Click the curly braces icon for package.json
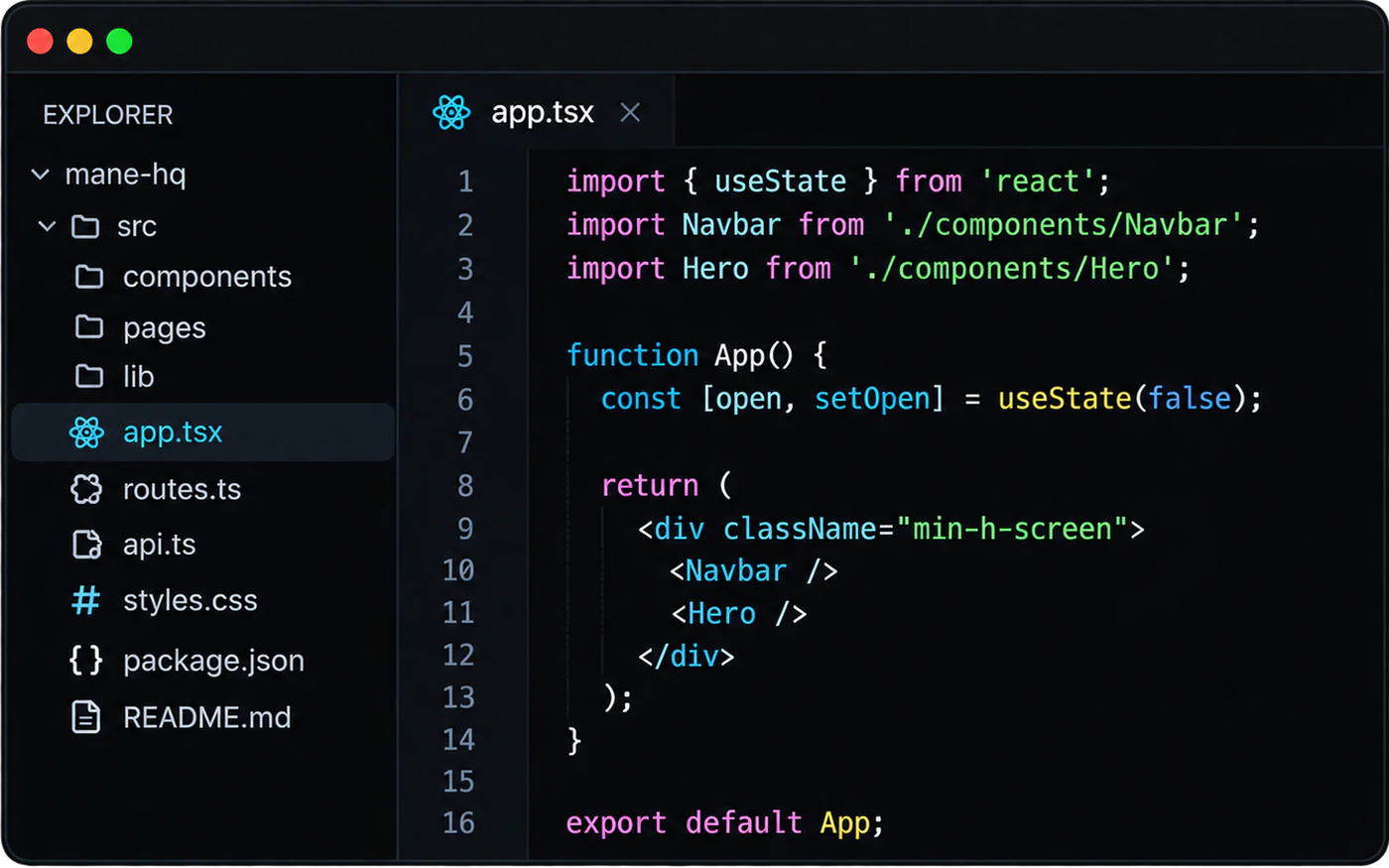This screenshot has width=1389, height=868. [86, 660]
